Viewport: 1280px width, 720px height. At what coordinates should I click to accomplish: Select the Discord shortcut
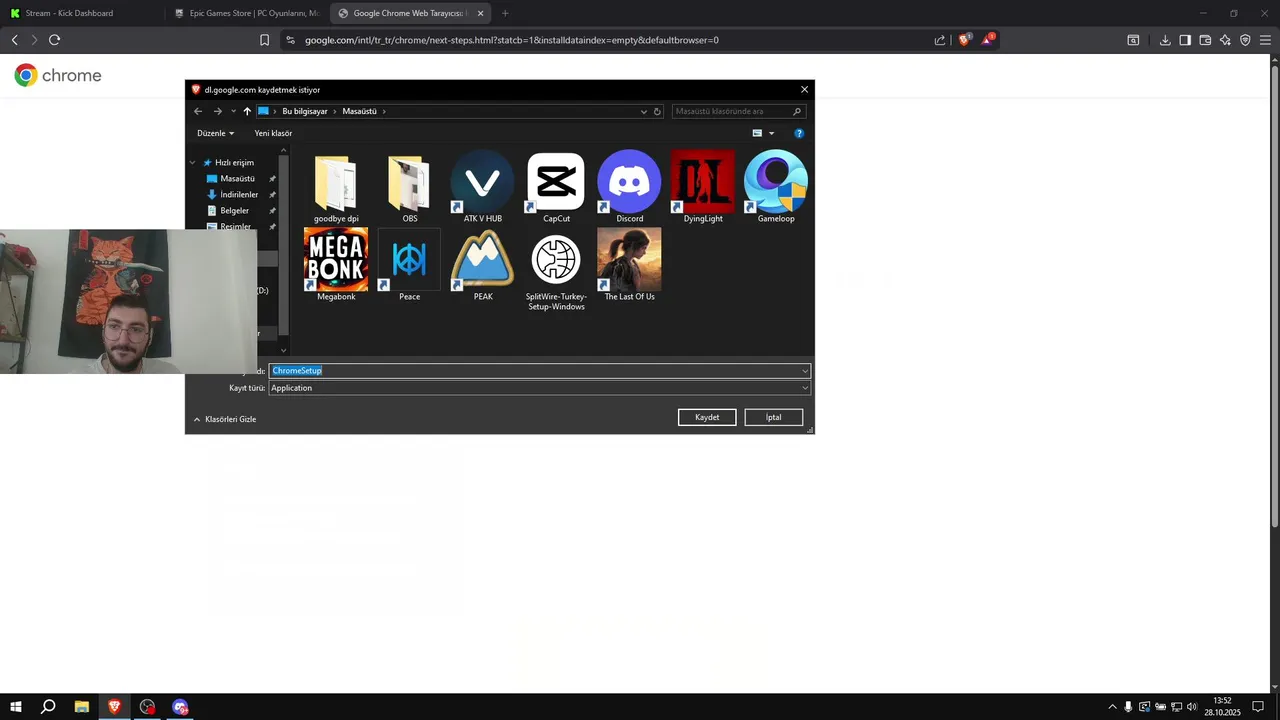pos(629,188)
